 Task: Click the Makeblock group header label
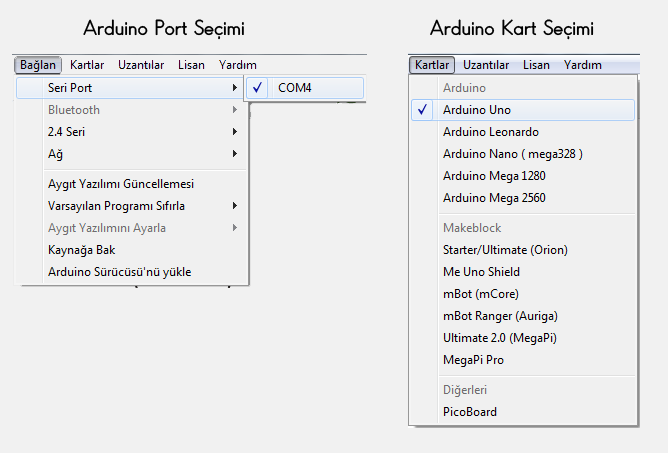click(472, 228)
